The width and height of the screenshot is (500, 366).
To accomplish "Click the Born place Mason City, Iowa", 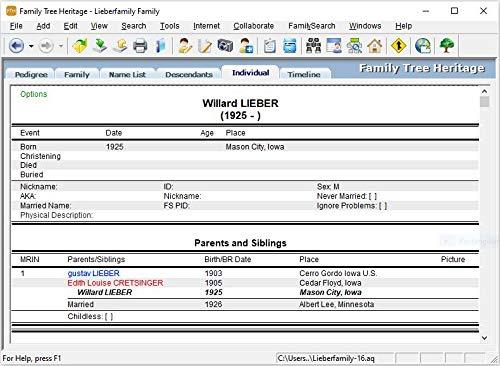I will 255,147.
